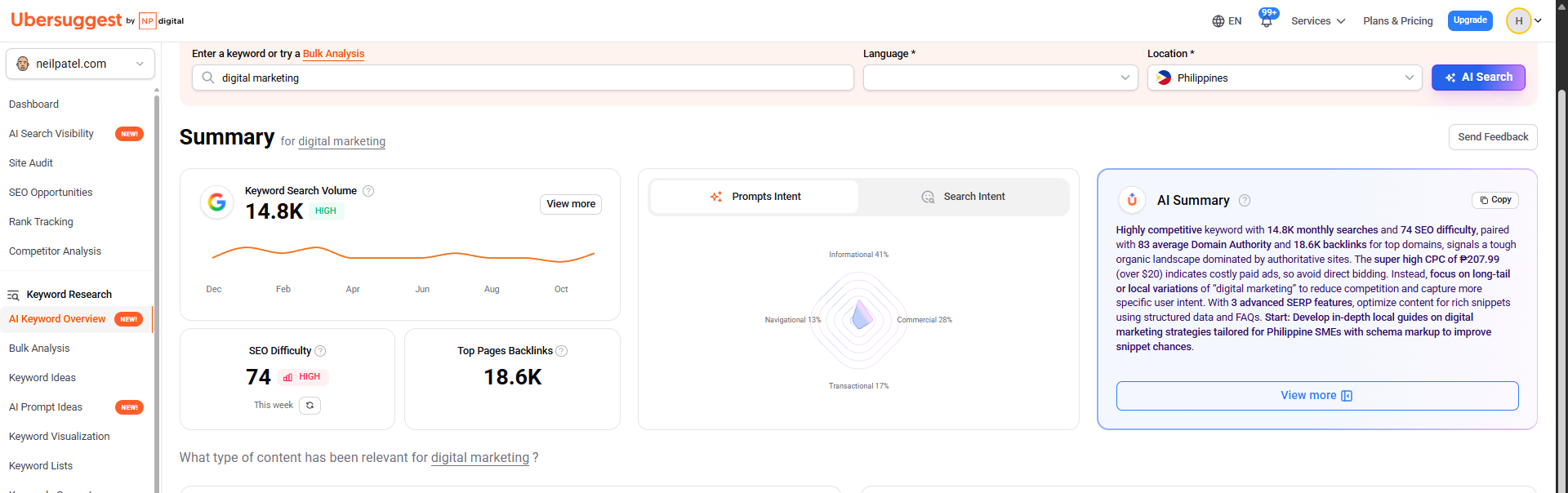Image resolution: width=1568 pixels, height=493 pixels.
Task: Click the Ubersuggest logo
Action: (66, 20)
